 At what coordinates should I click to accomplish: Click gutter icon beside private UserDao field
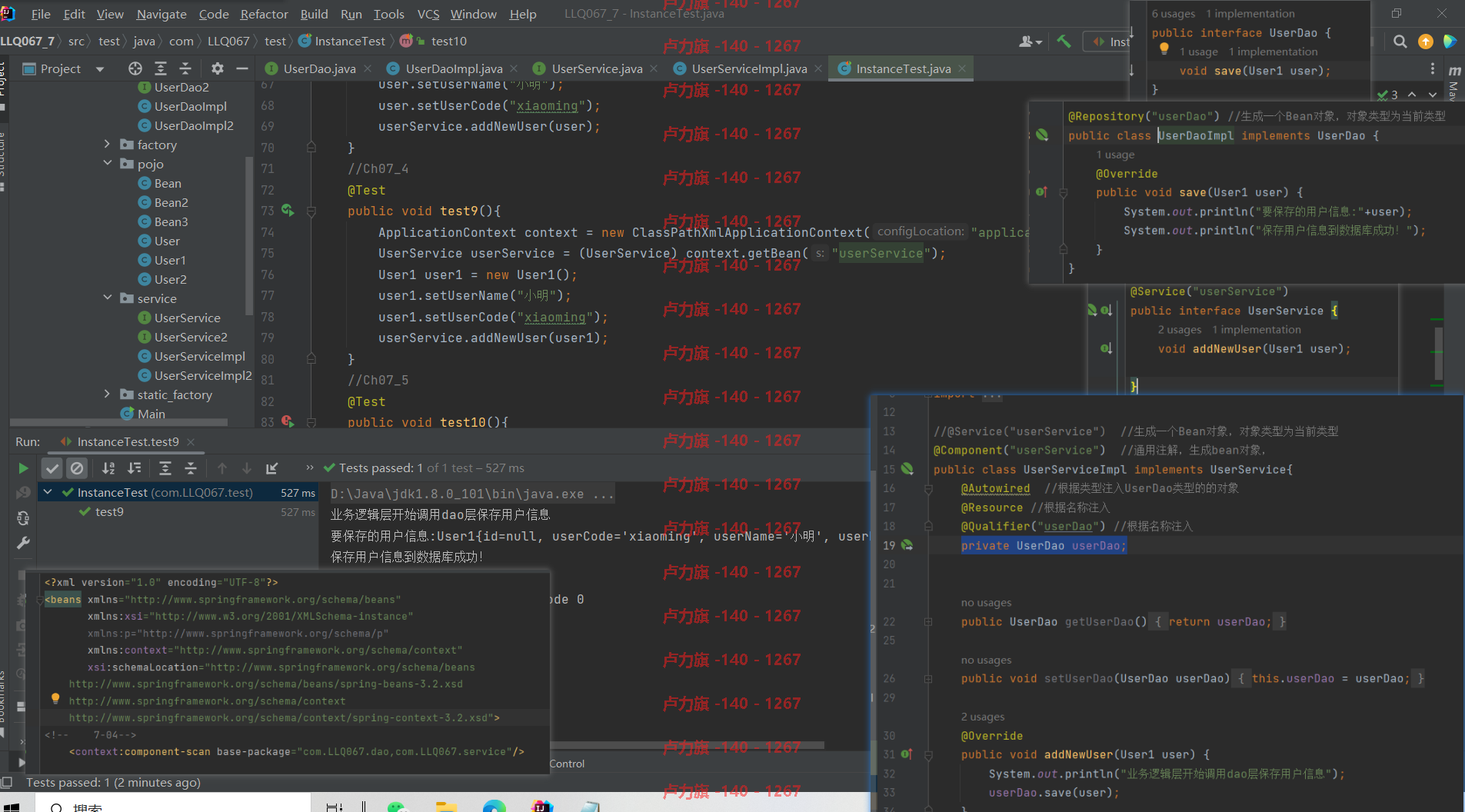(x=907, y=545)
